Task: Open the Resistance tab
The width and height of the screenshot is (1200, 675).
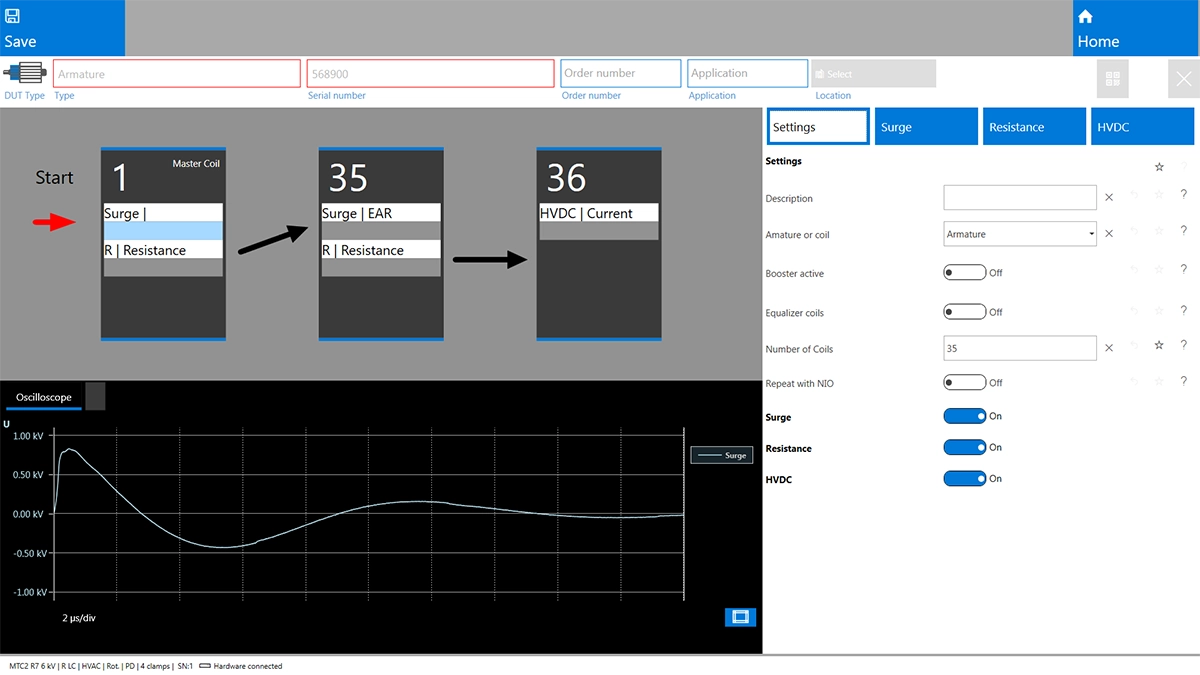Action: [x=1034, y=127]
